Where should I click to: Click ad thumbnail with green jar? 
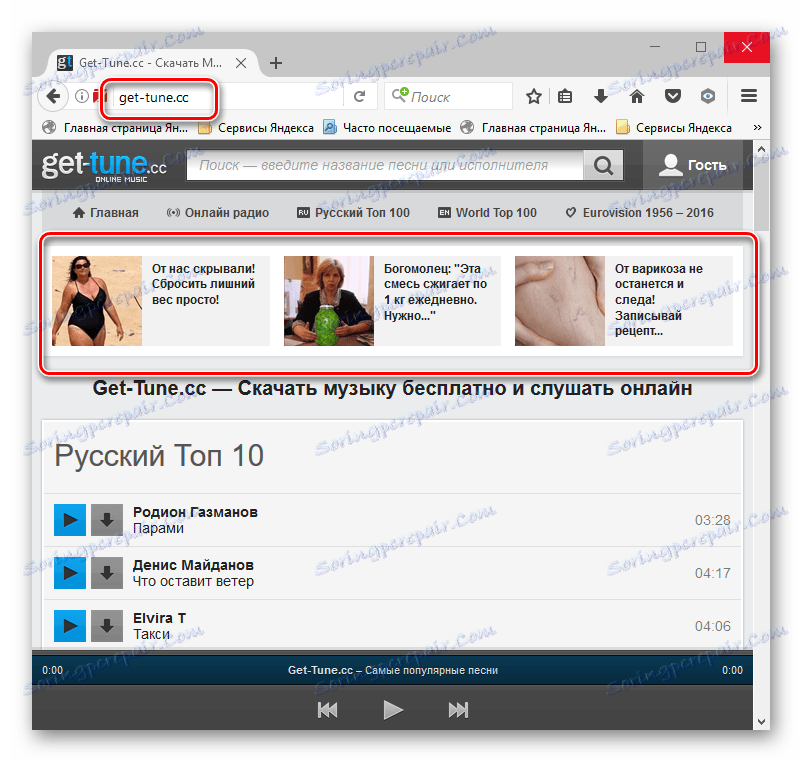click(x=329, y=301)
